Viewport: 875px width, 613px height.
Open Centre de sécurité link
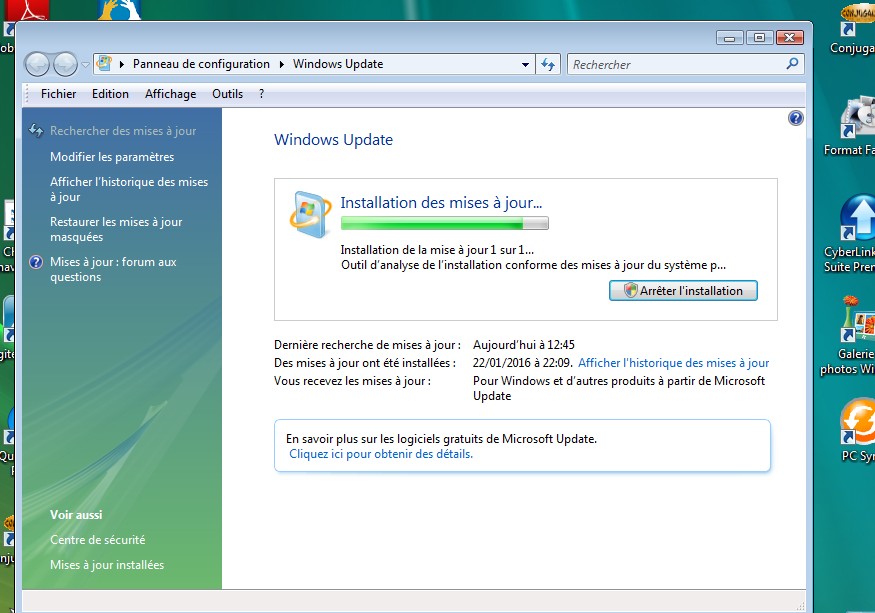coord(98,540)
